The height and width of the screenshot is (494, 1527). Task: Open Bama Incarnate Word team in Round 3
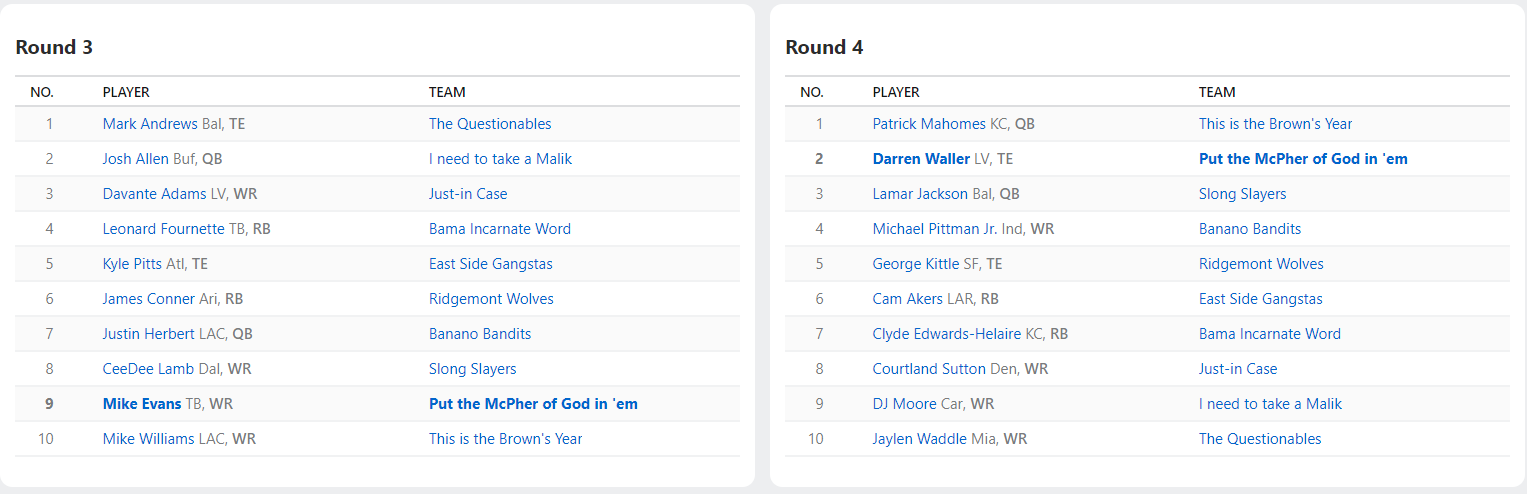tap(500, 229)
